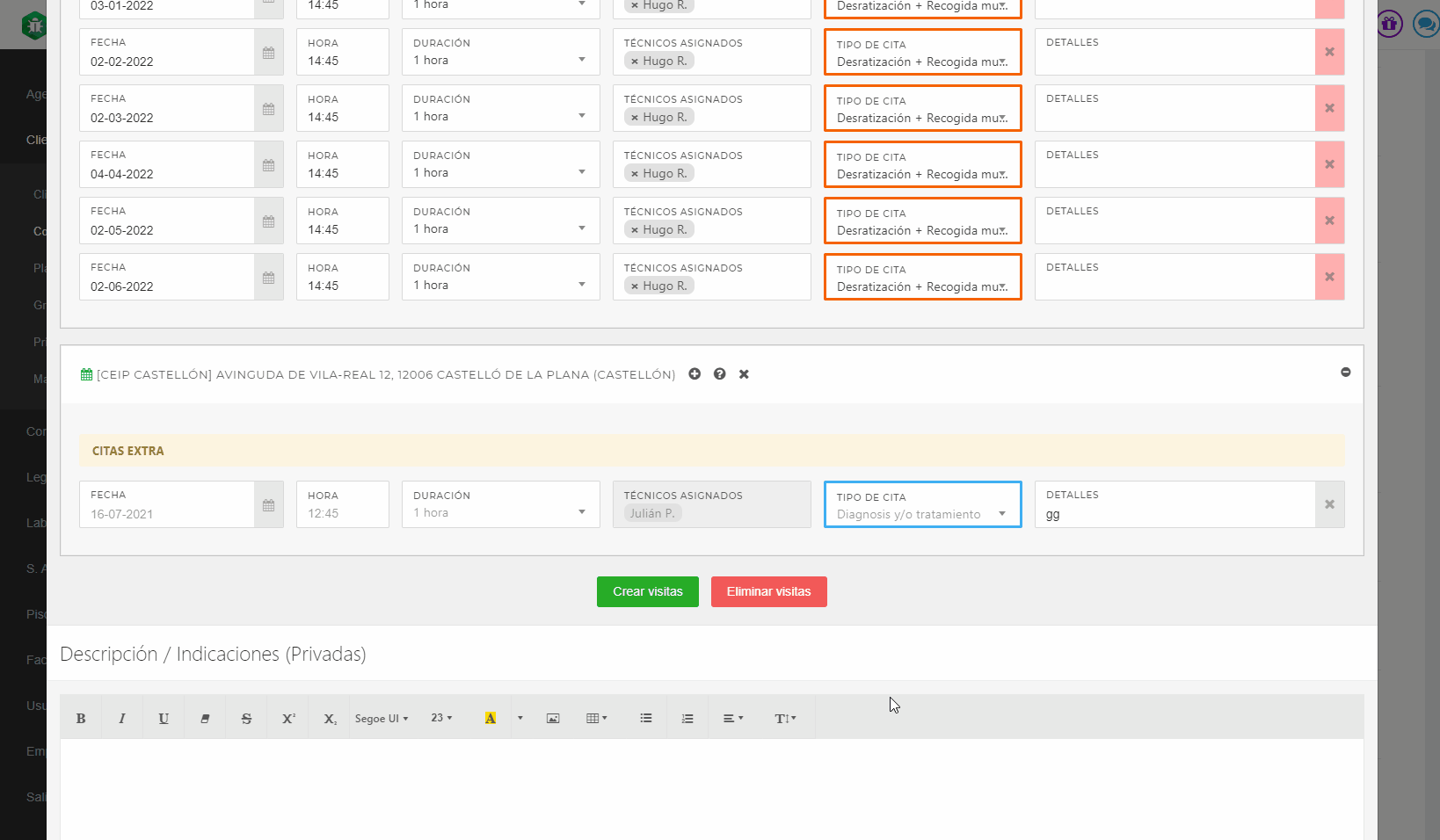Image resolution: width=1440 pixels, height=840 pixels.
Task: Apply strikethrough formatting in editor
Action: coord(246,719)
